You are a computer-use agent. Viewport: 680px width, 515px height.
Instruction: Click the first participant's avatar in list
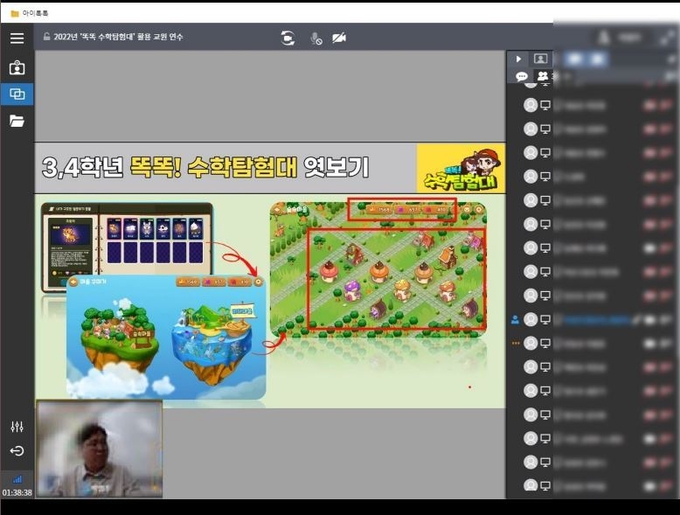coord(531,105)
